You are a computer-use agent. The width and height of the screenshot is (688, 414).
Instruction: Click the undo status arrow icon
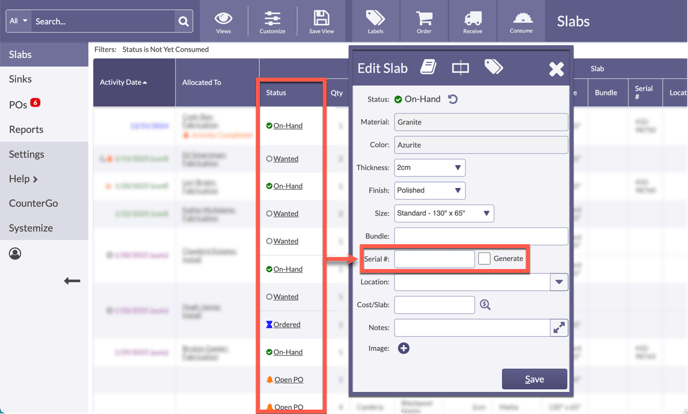(x=453, y=99)
